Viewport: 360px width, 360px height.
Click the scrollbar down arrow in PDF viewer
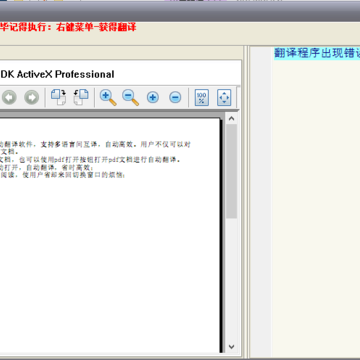pyautogui.click(x=232, y=347)
